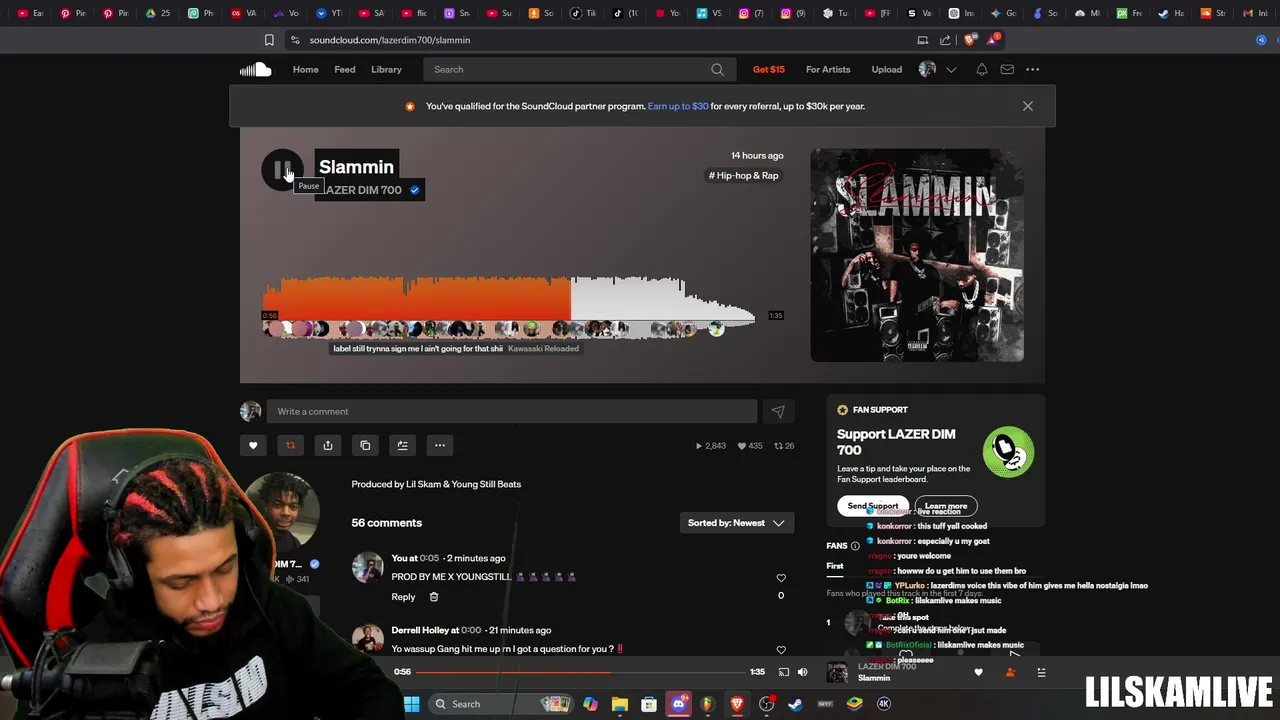
Task: Dismiss the partner program banner
Action: pos(1028,106)
